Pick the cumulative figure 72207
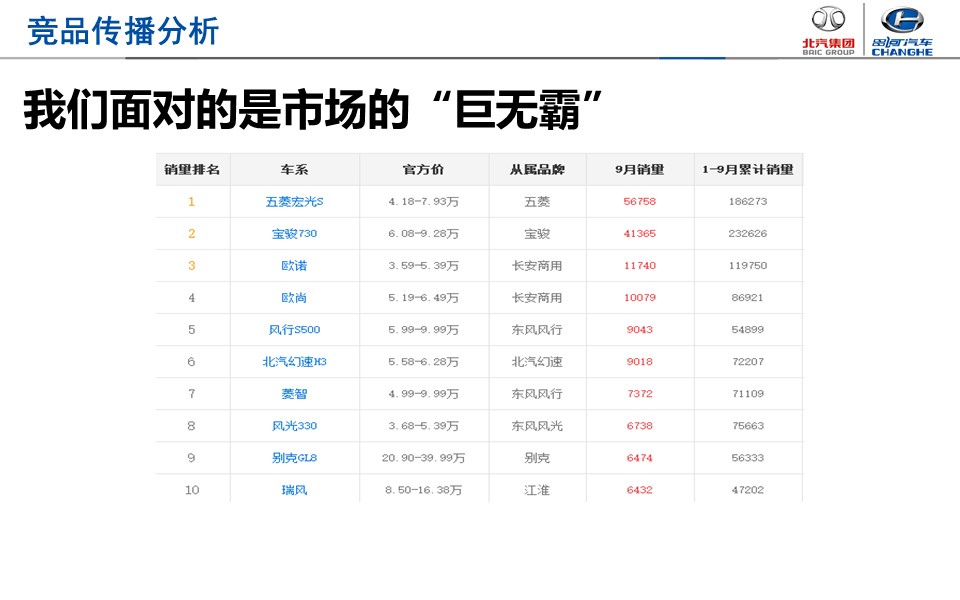Image resolution: width=960 pixels, height=600 pixels. pos(748,362)
